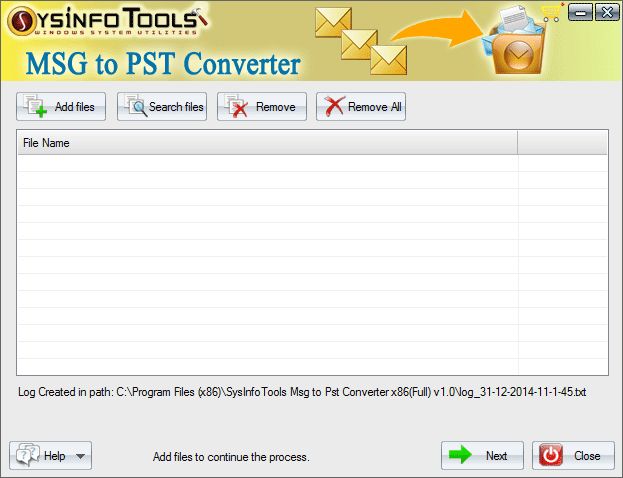Click the Remove button
Viewport: 623px width, 478px height.
[262, 106]
